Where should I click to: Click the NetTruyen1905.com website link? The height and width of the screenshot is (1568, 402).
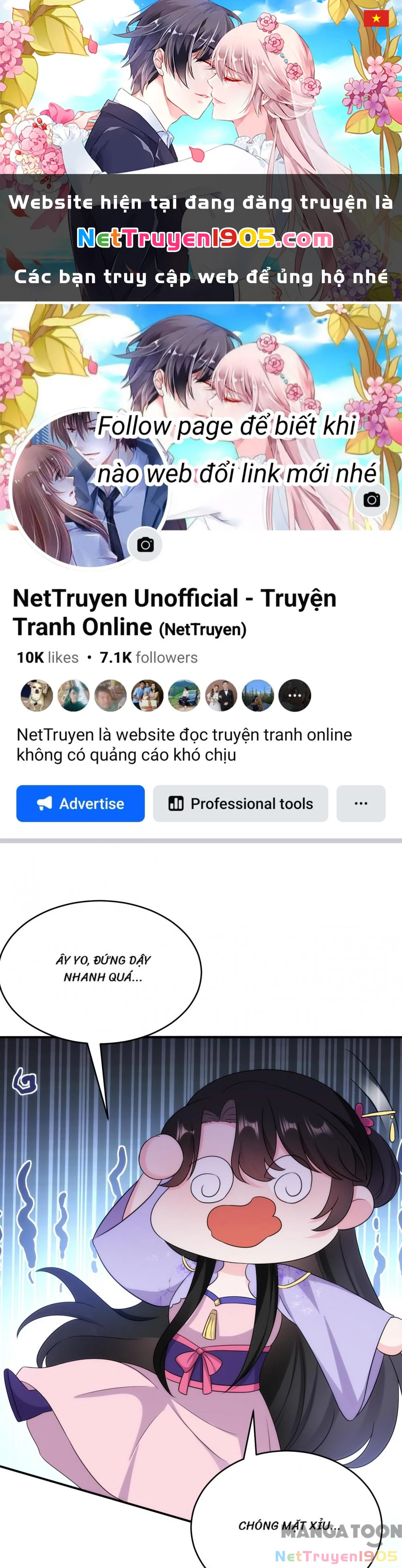point(205,238)
